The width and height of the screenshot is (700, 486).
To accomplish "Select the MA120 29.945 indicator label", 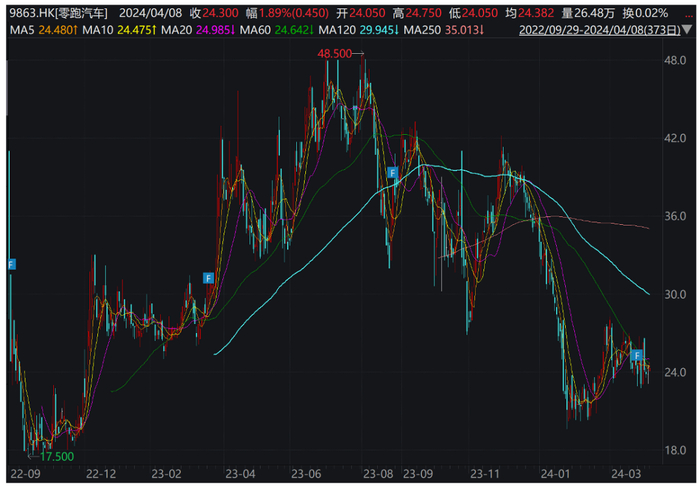I will (x=359, y=30).
